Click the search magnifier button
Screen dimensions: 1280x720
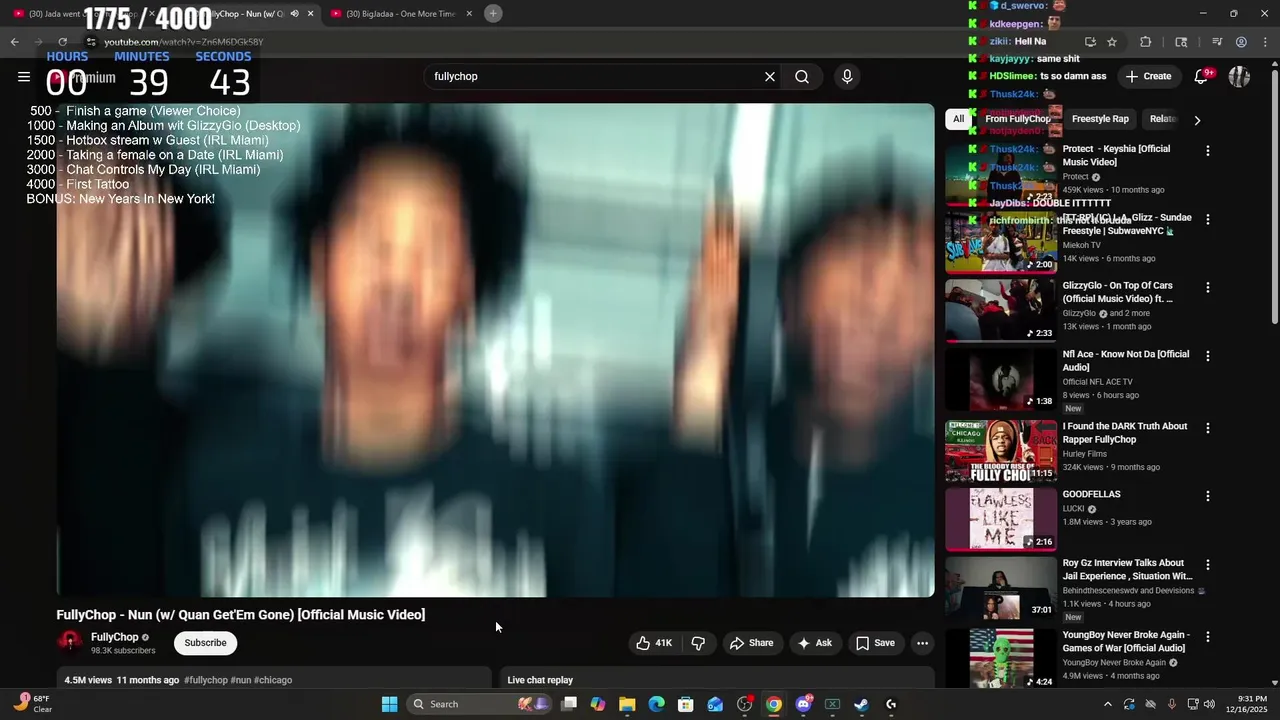coord(802,77)
